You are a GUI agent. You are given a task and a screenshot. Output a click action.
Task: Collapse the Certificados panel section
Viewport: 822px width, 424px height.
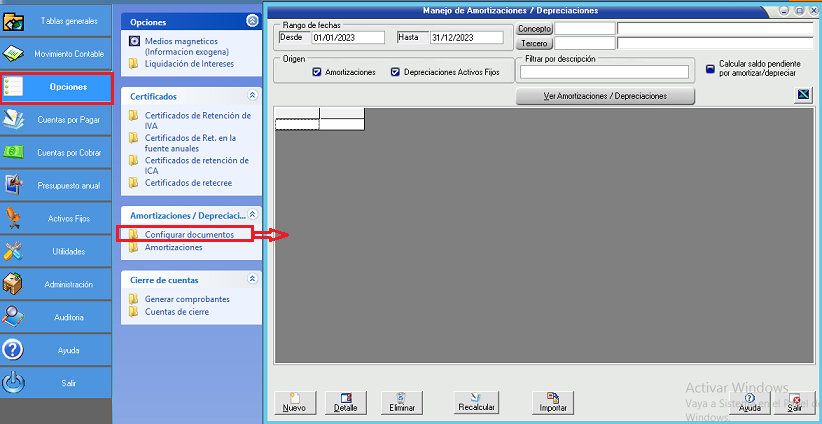252,96
